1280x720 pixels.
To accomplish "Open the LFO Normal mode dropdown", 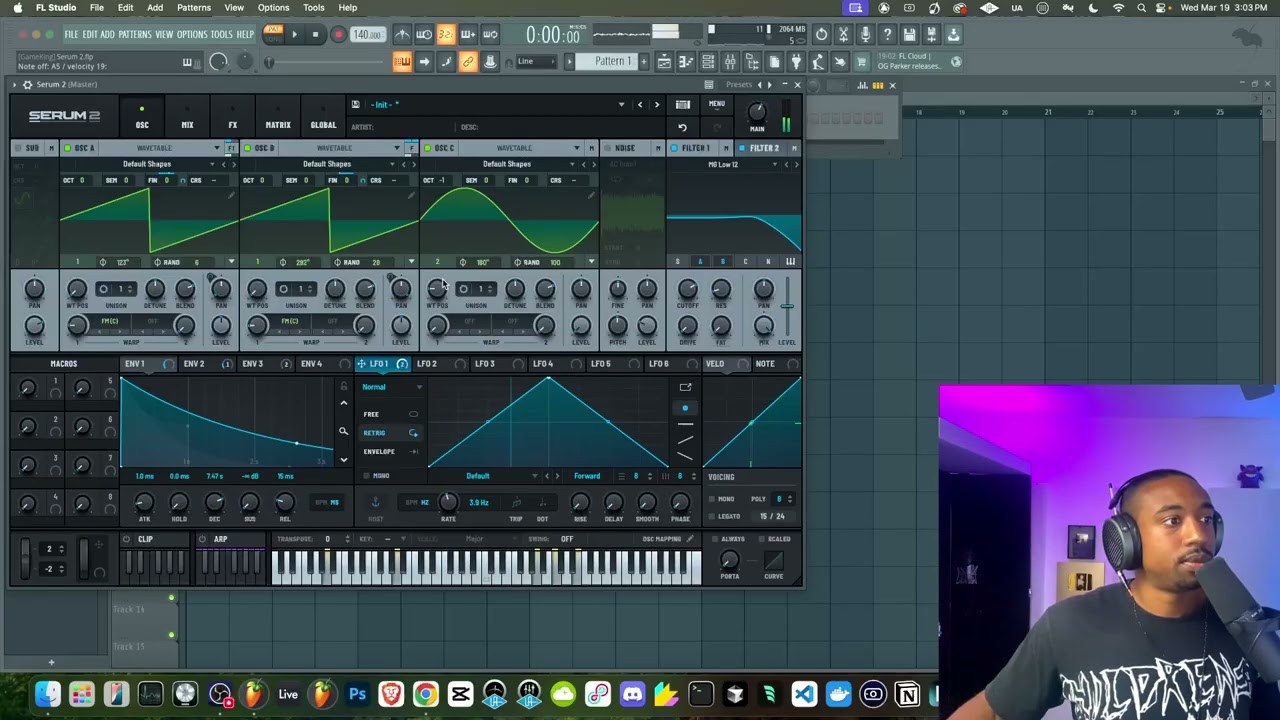I will (x=392, y=387).
